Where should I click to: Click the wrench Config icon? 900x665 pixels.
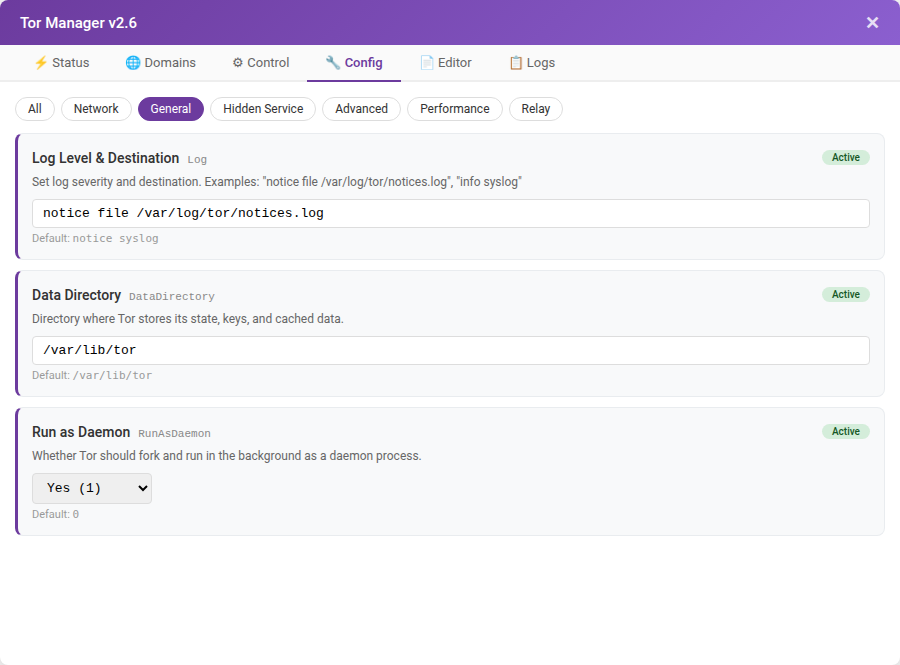(333, 63)
